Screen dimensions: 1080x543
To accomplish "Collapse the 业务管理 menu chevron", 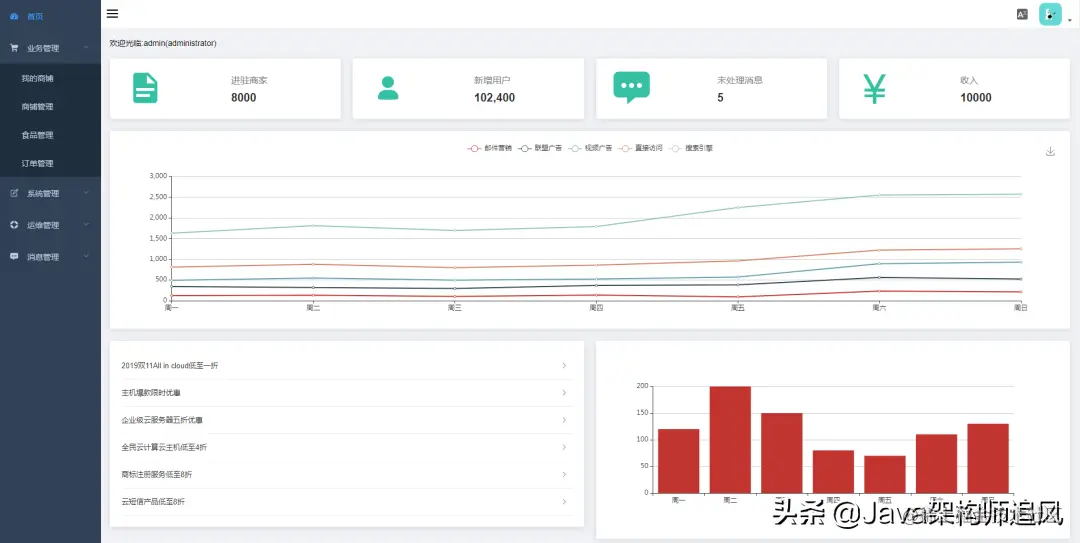I will point(86,48).
